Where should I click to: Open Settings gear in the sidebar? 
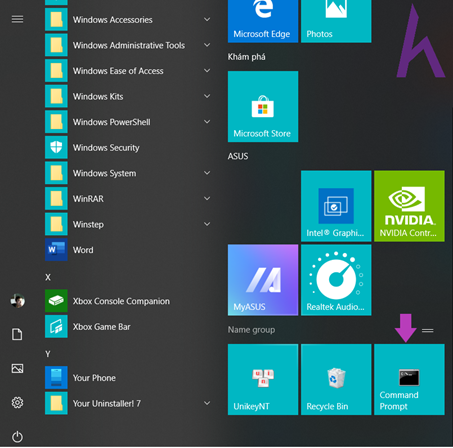point(17,403)
